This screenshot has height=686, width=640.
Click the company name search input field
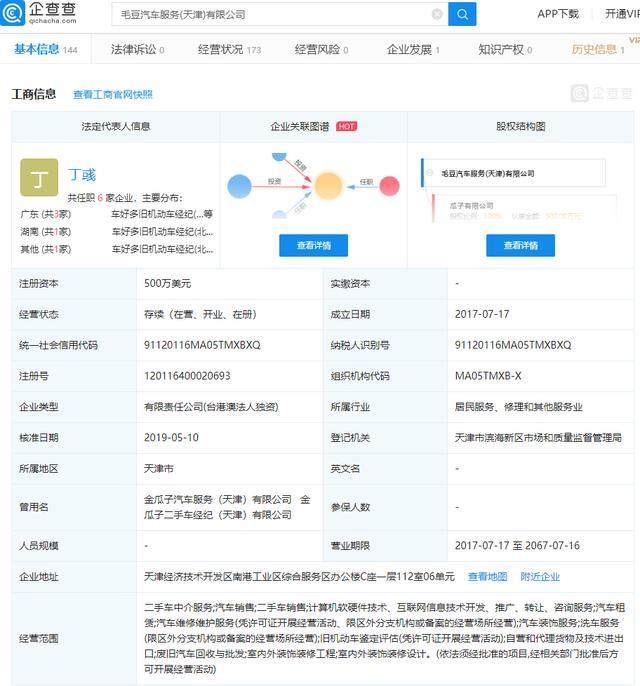270,15
